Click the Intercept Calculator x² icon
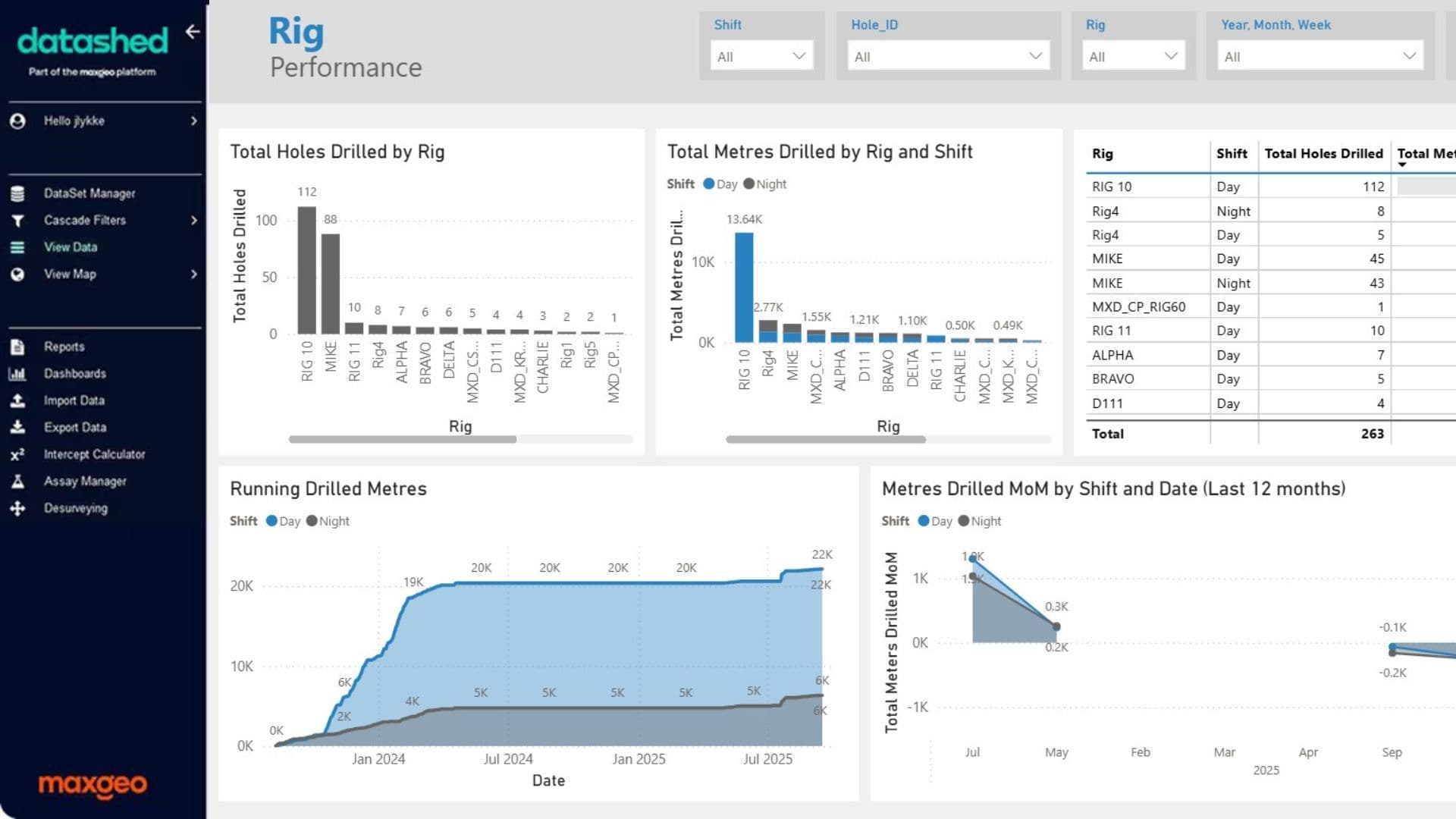The width and height of the screenshot is (1456, 819). coord(17,455)
